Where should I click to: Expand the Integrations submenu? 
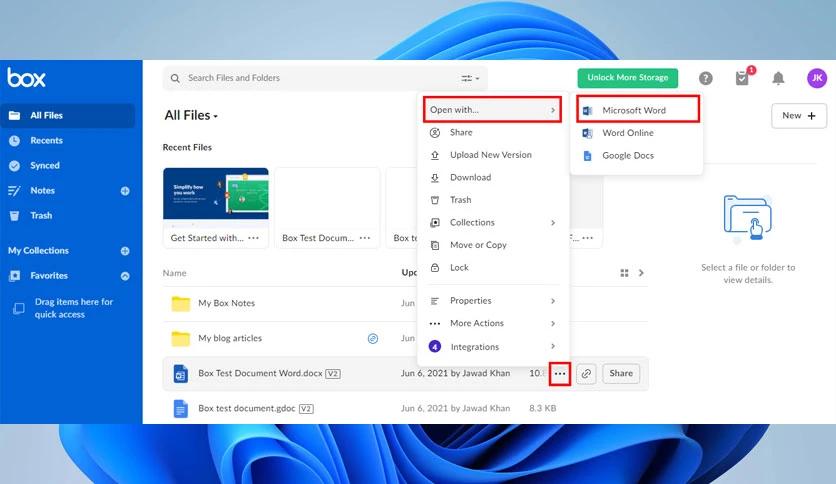point(492,346)
